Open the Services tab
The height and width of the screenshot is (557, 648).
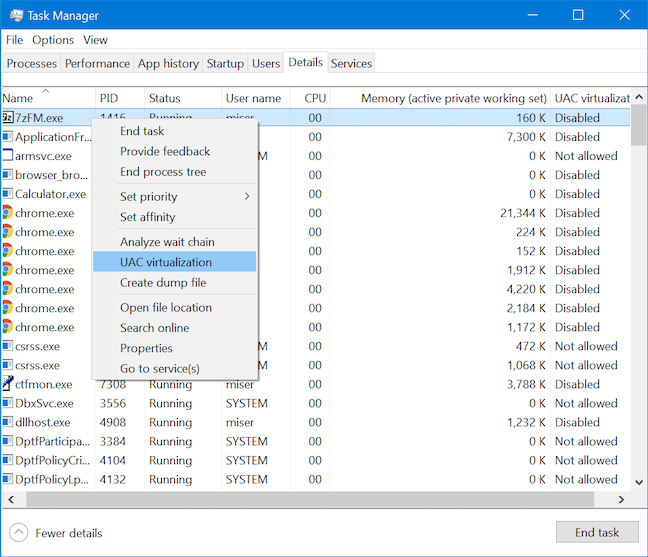[351, 63]
